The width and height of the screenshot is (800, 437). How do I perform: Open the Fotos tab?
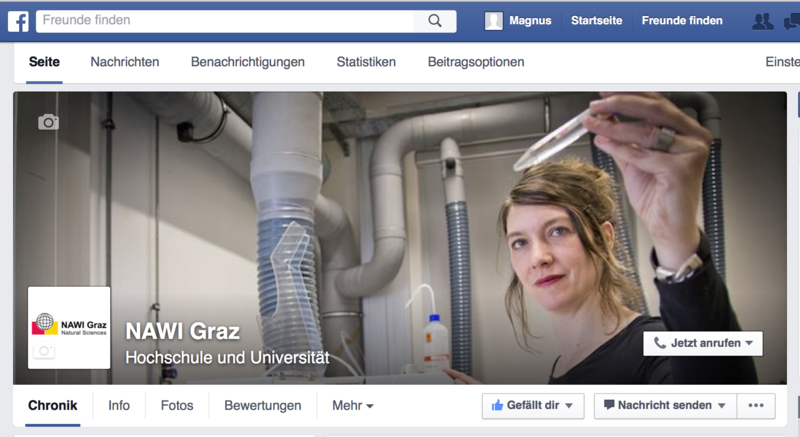(177, 406)
